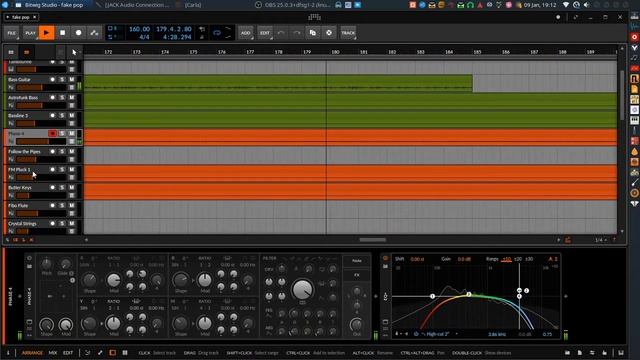Open the EQ 'High-cut 2' band type dropdown
Screen dimensions: 640x360
point(438,334)
